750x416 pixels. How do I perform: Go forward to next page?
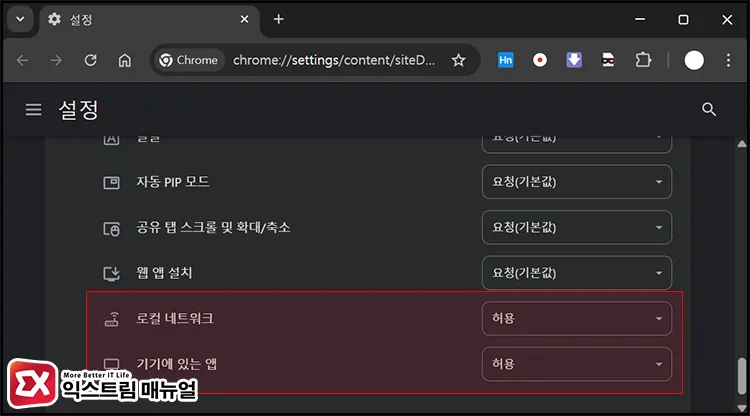click(56, 60)
